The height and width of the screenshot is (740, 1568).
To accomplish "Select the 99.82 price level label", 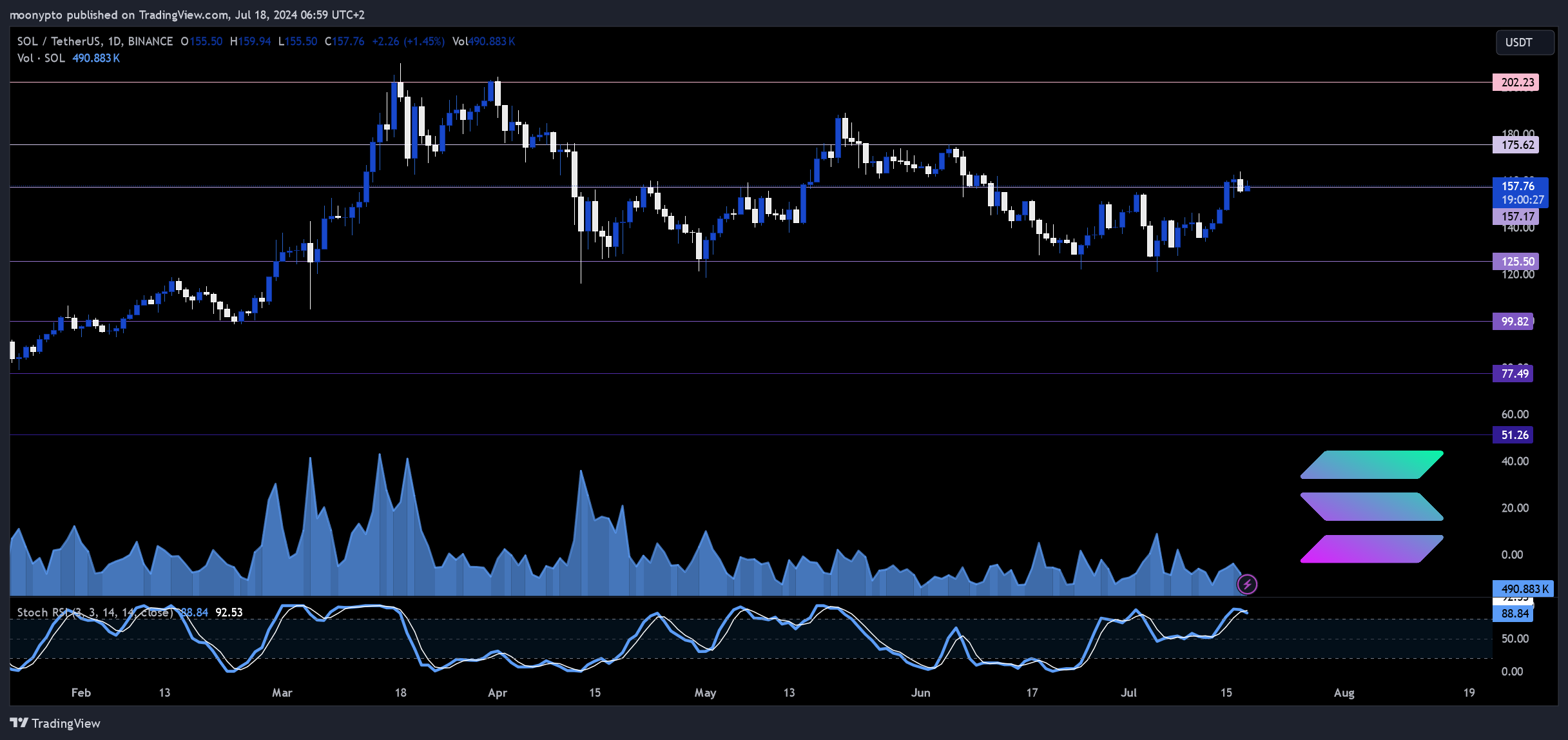I will pyautogui.click(x=1513, y=322).
